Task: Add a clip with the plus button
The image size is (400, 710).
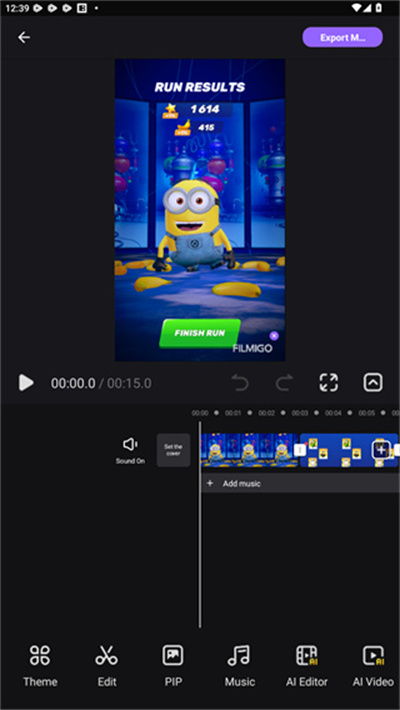Action: [x=381, y=450]
